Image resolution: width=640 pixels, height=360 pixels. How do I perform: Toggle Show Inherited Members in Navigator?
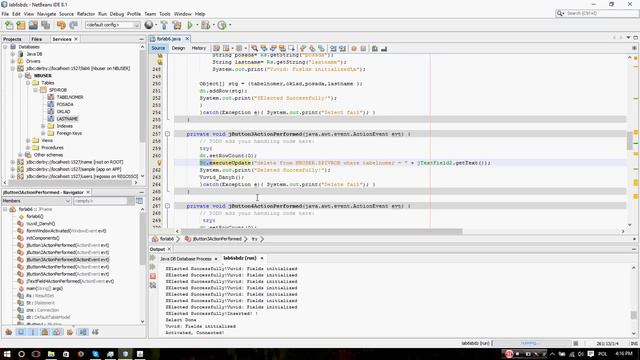pos(9,332)
